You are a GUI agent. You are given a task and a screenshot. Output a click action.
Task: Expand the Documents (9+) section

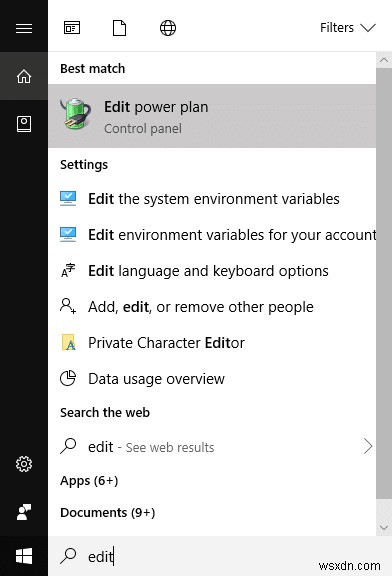tap(108, 512)
